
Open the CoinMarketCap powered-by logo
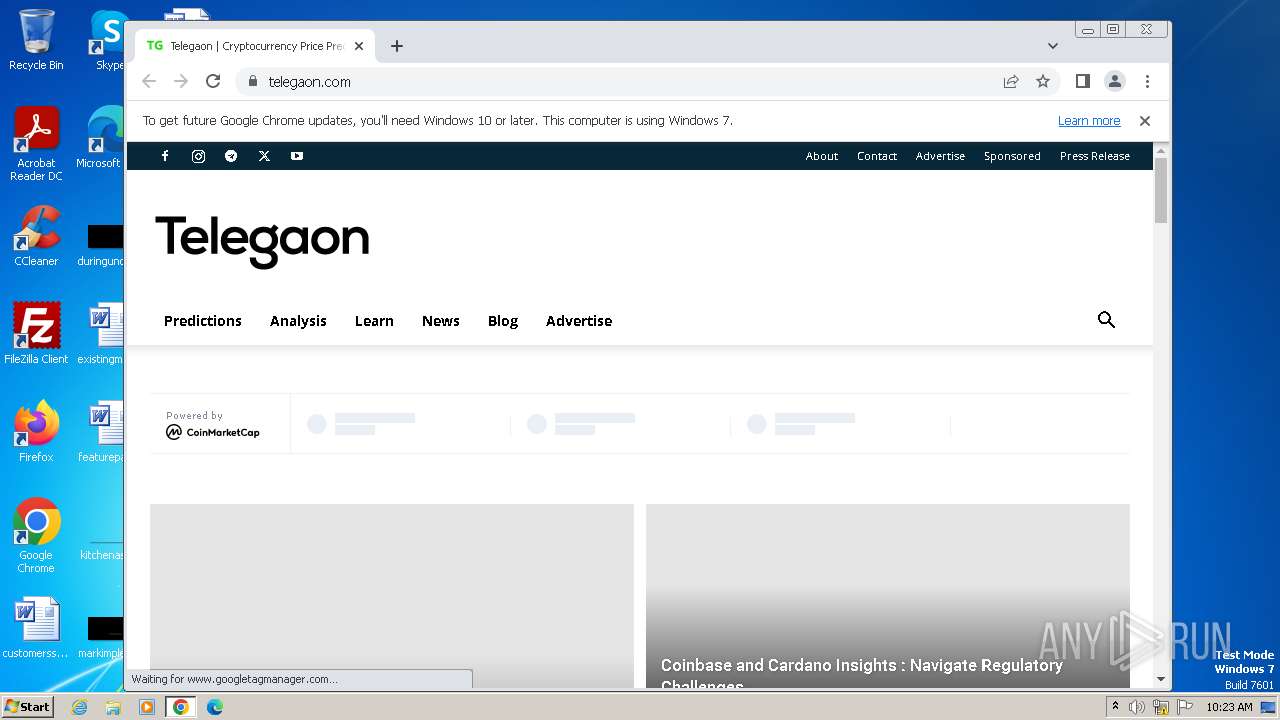213,432
